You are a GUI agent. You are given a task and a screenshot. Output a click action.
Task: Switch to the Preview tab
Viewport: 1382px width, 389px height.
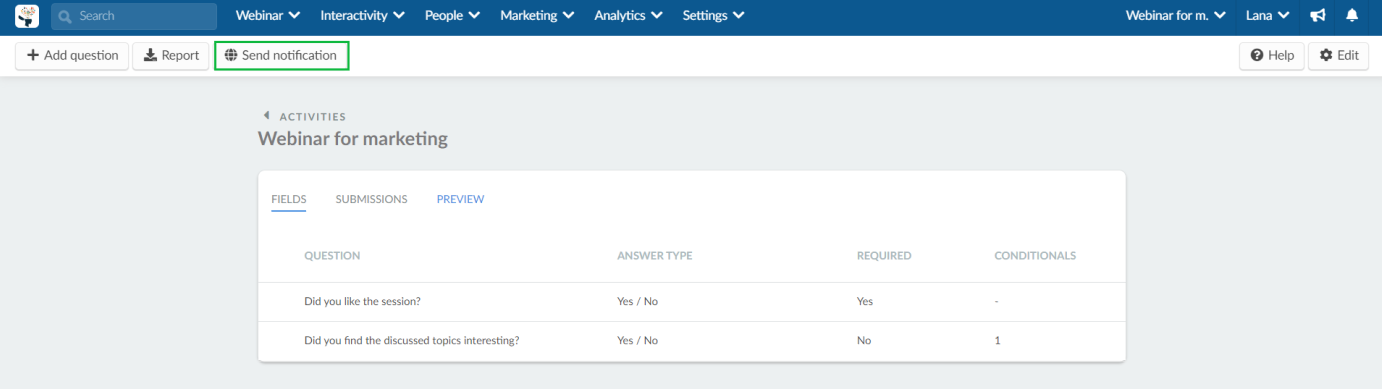[x=460, y=199]
